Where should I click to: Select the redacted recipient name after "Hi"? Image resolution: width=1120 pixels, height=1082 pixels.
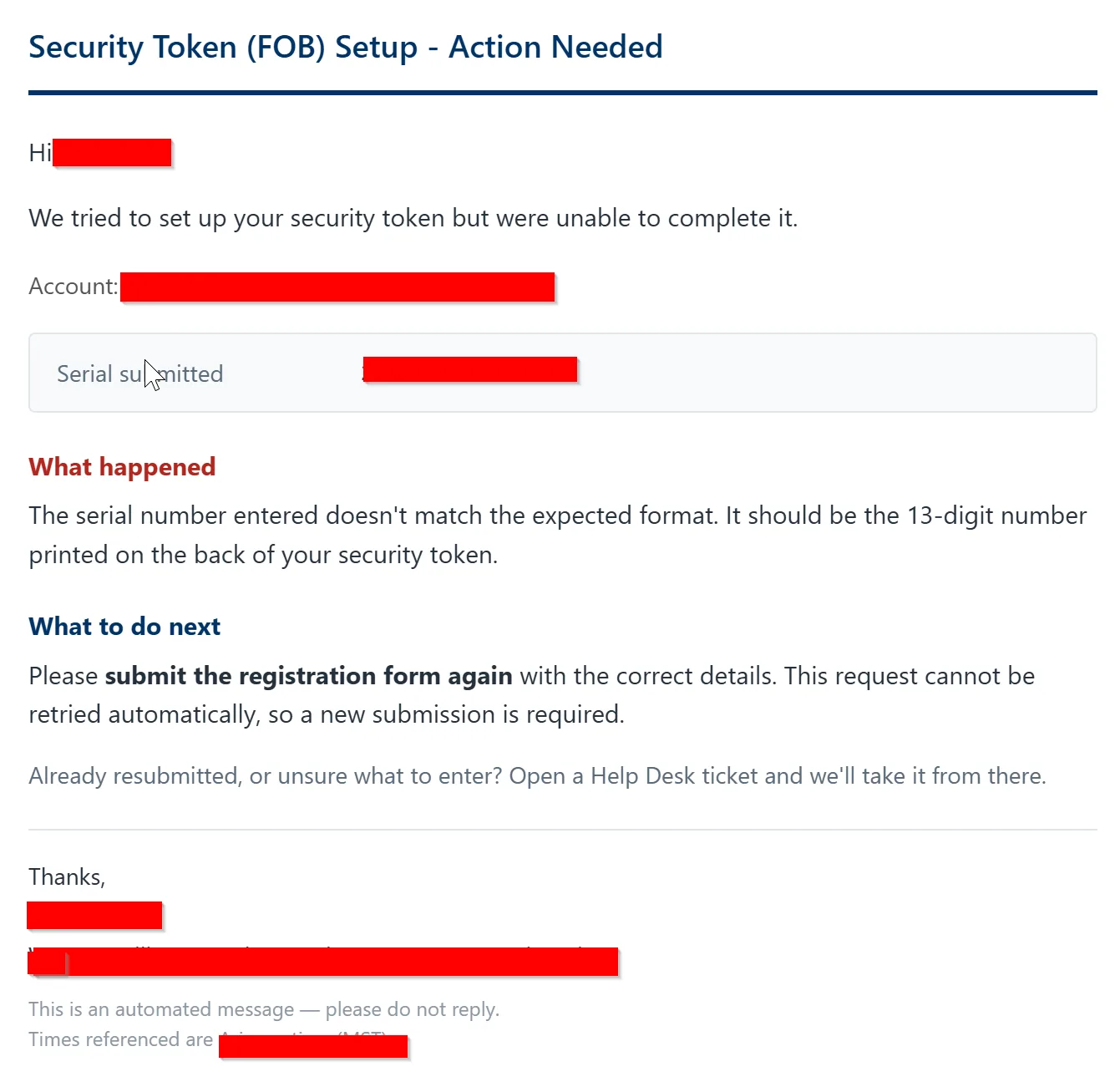[x=112, y=153]
